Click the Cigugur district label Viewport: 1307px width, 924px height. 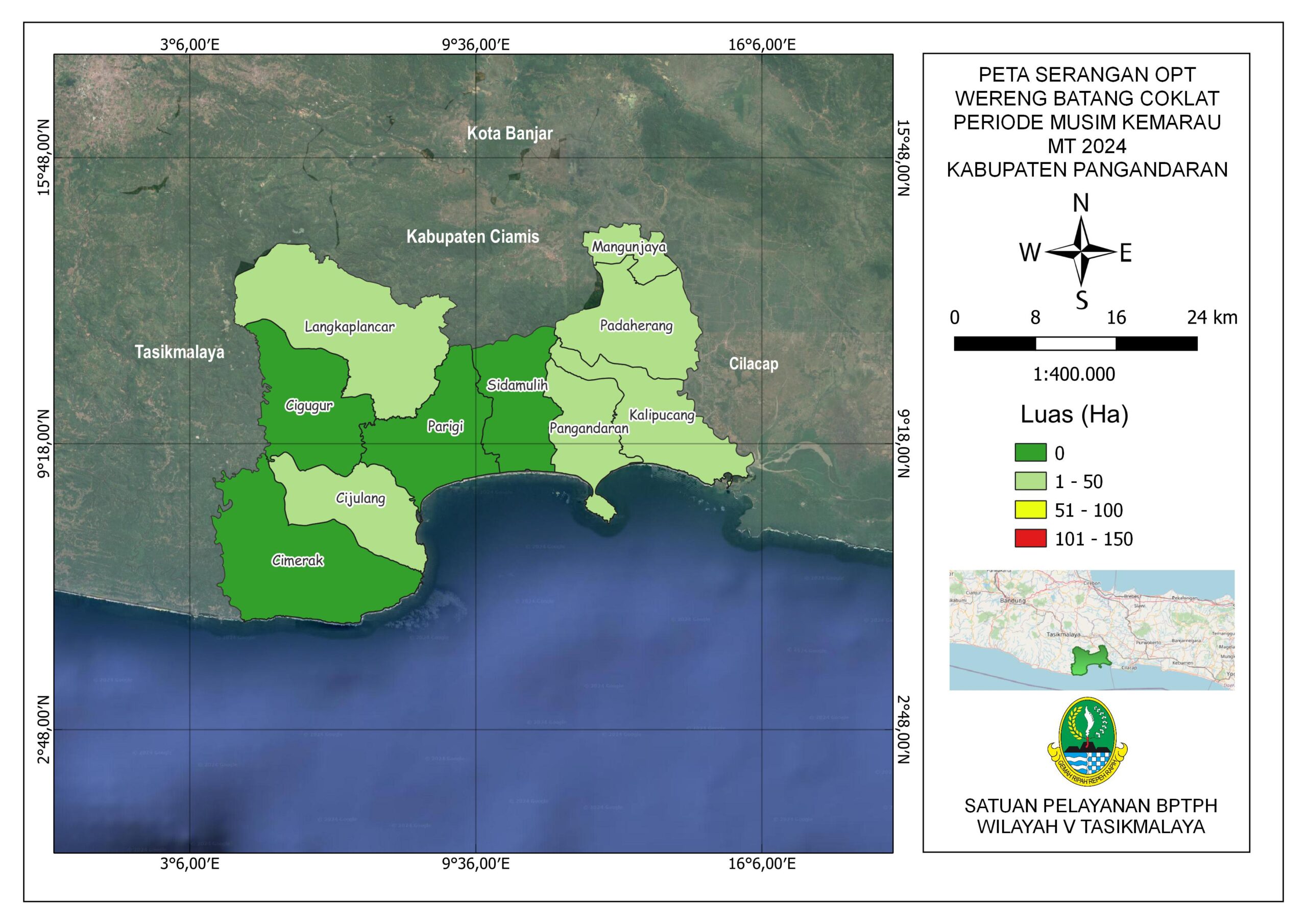(x=309, y=405)
